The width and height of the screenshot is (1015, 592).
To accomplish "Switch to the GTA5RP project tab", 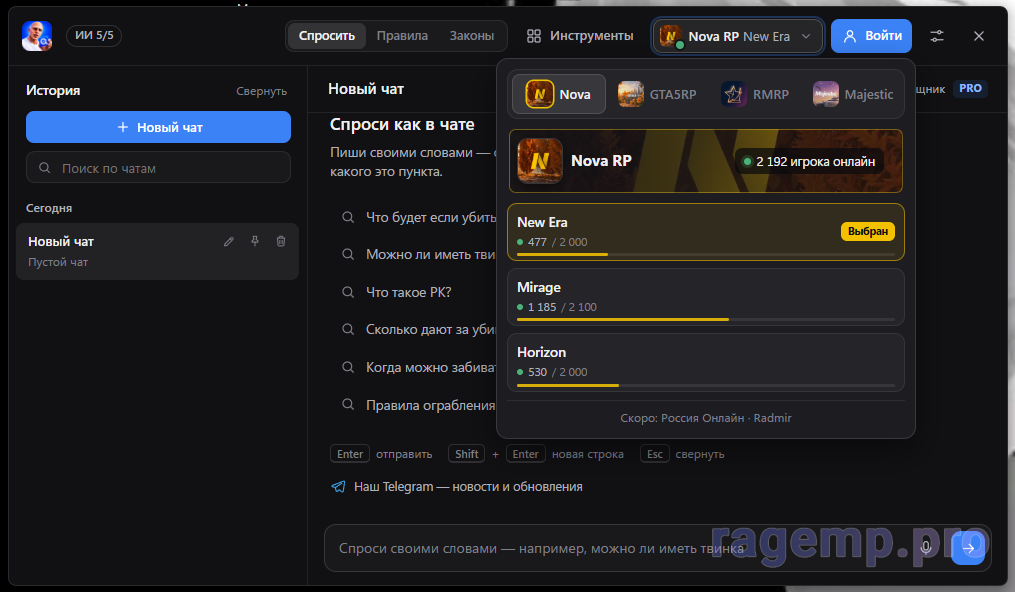I will coord(657,94).
